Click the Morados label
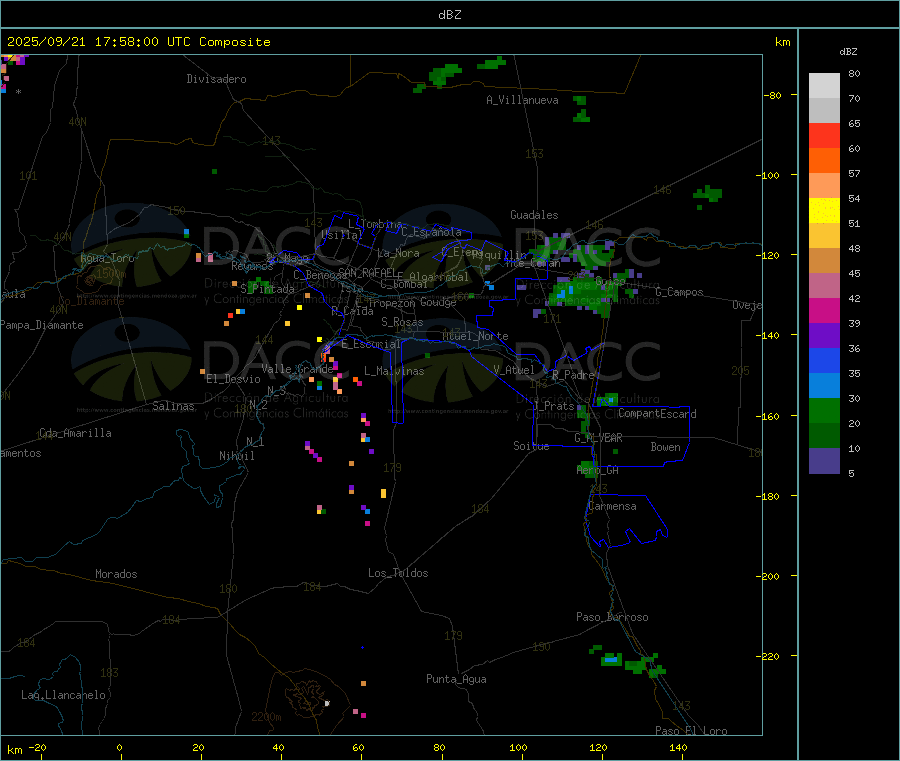Image resolution: width=900 pixels, height=761 pixels. (116, 574)
